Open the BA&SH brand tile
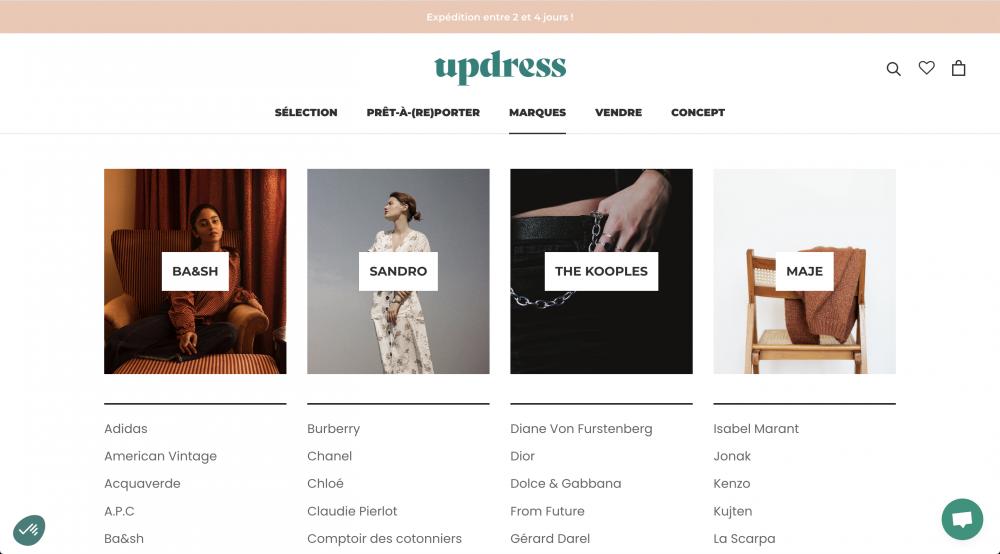Screen dimensions: 1000x554 pos(195,271)
